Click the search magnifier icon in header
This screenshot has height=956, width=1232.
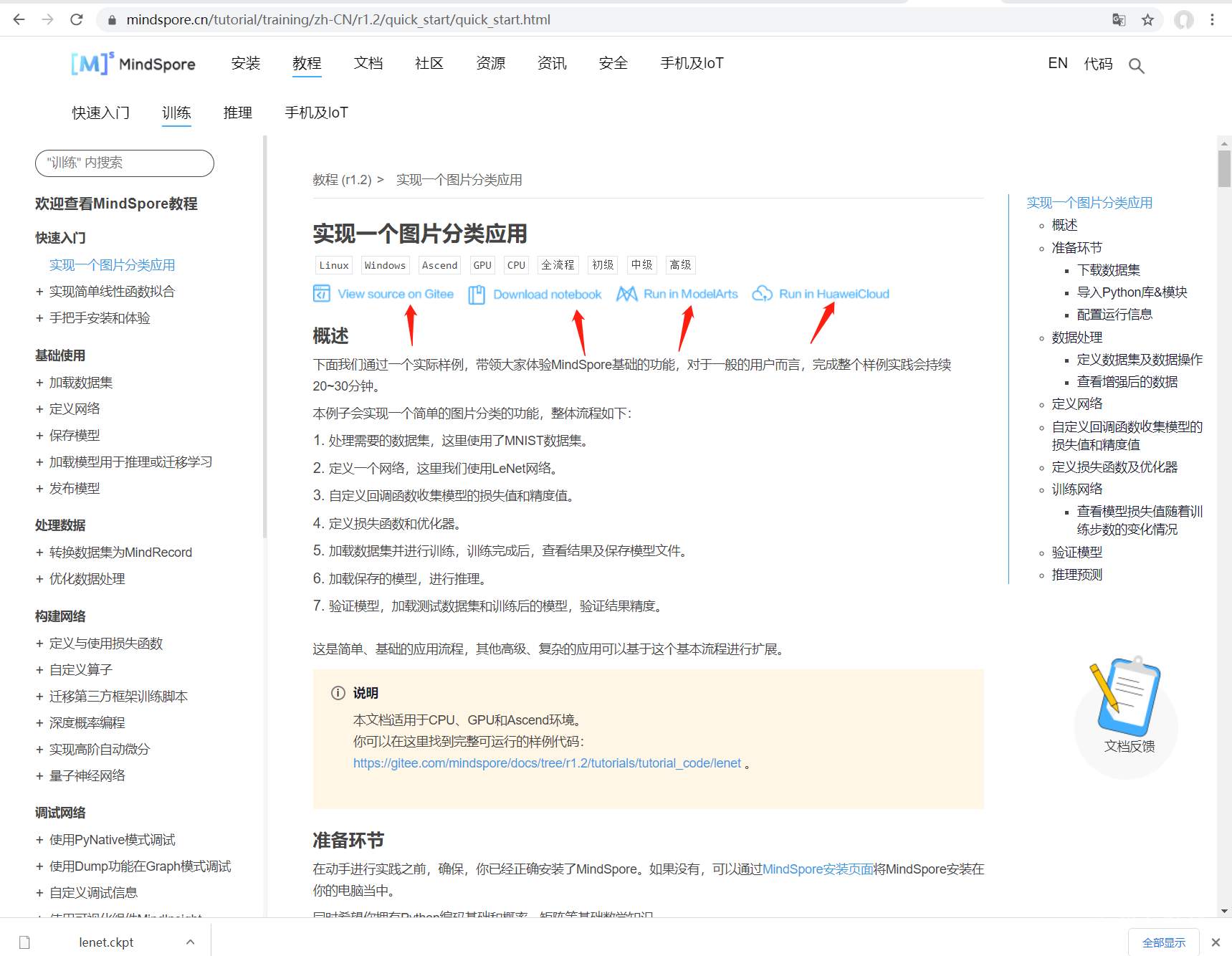(x=1136, y=66)
